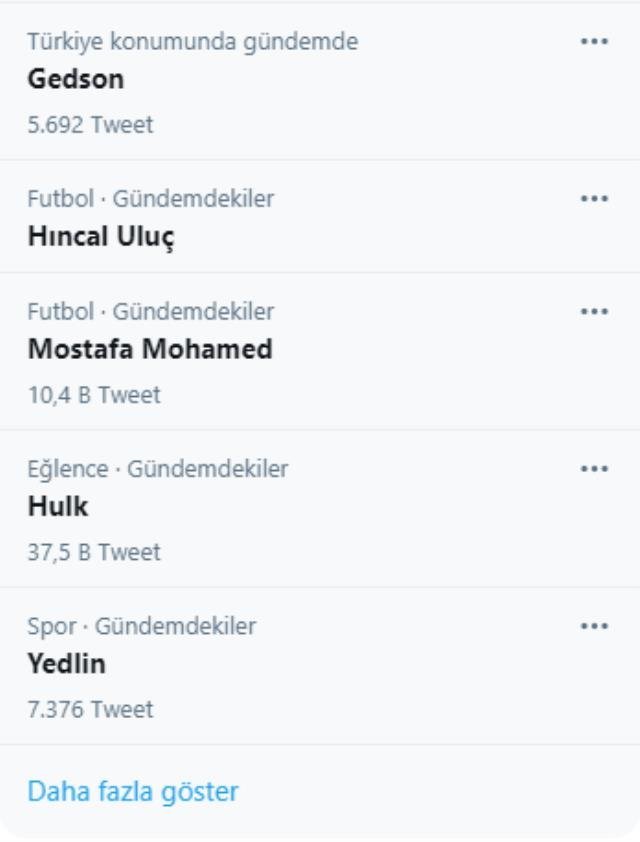Open the Mostafa Mohamed trending topic
Screen dimensions: 640x842
pyautogui.click(x=150, y=350)
